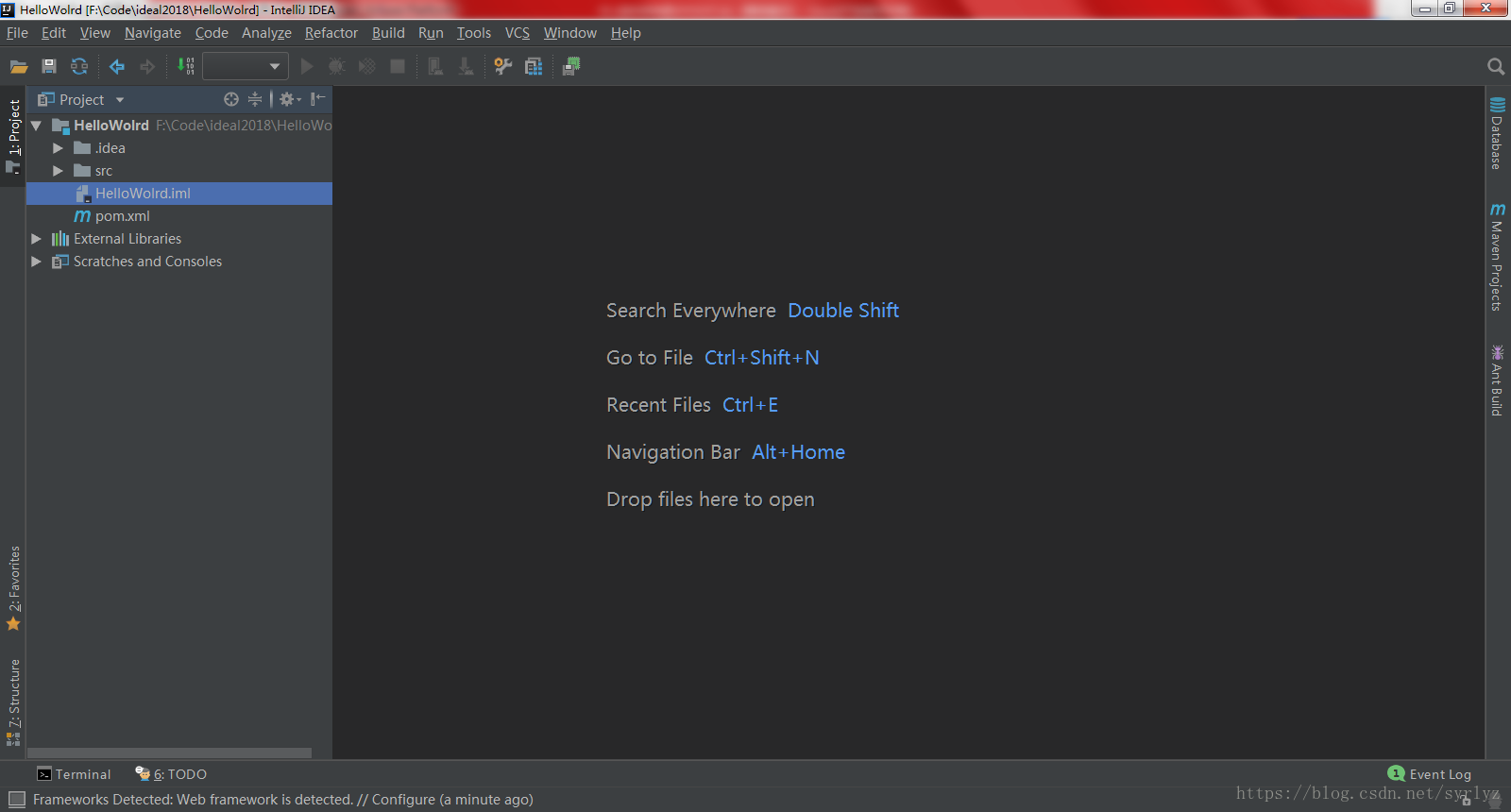
Task: Click the Save All toolbar icon
Action: click(x=49, y=66)
